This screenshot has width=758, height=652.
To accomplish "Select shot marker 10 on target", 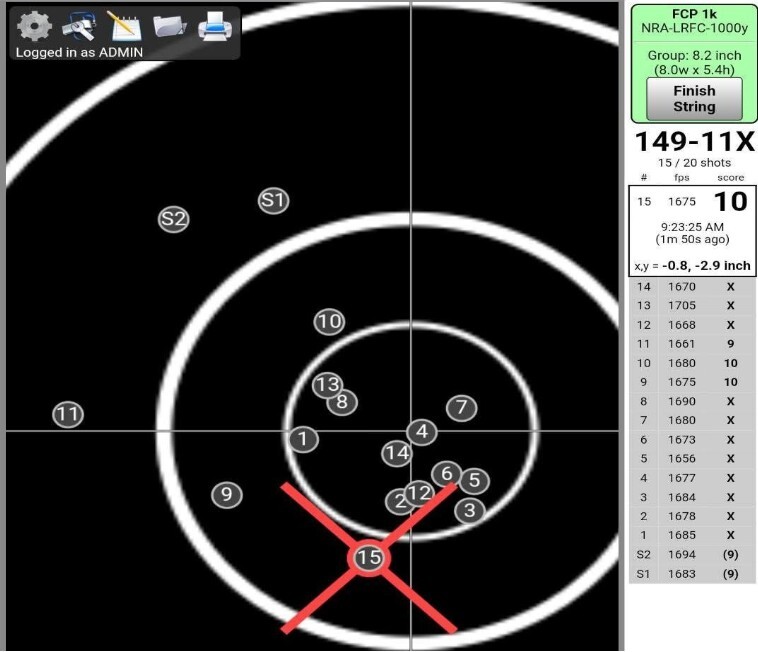I will click(x=329, y=322).
